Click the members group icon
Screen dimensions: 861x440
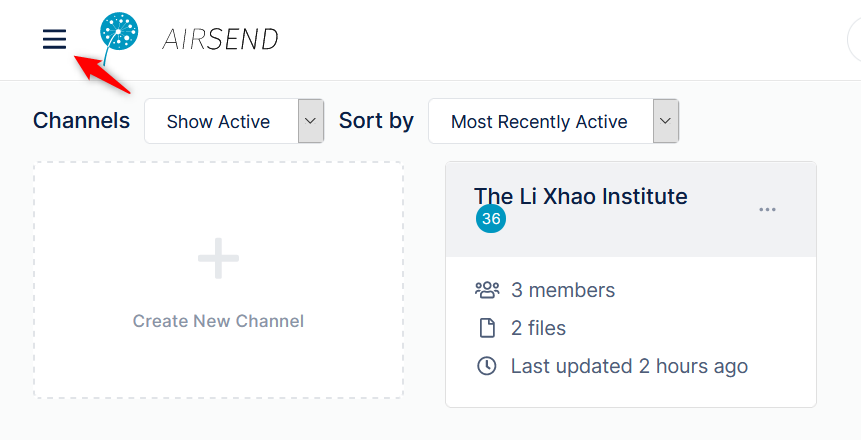(x=487, y=290)
